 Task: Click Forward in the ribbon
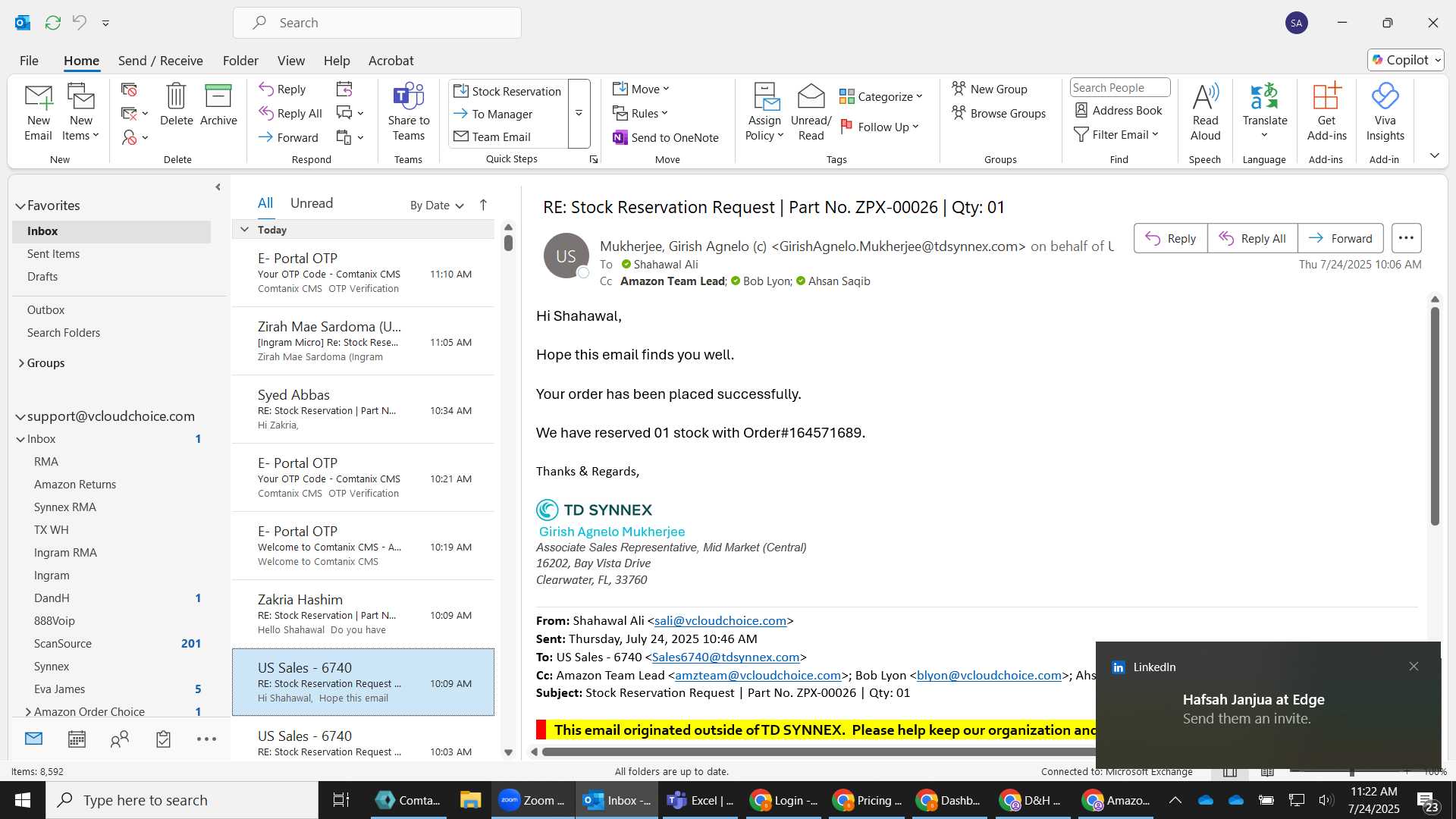pos(288,137)
